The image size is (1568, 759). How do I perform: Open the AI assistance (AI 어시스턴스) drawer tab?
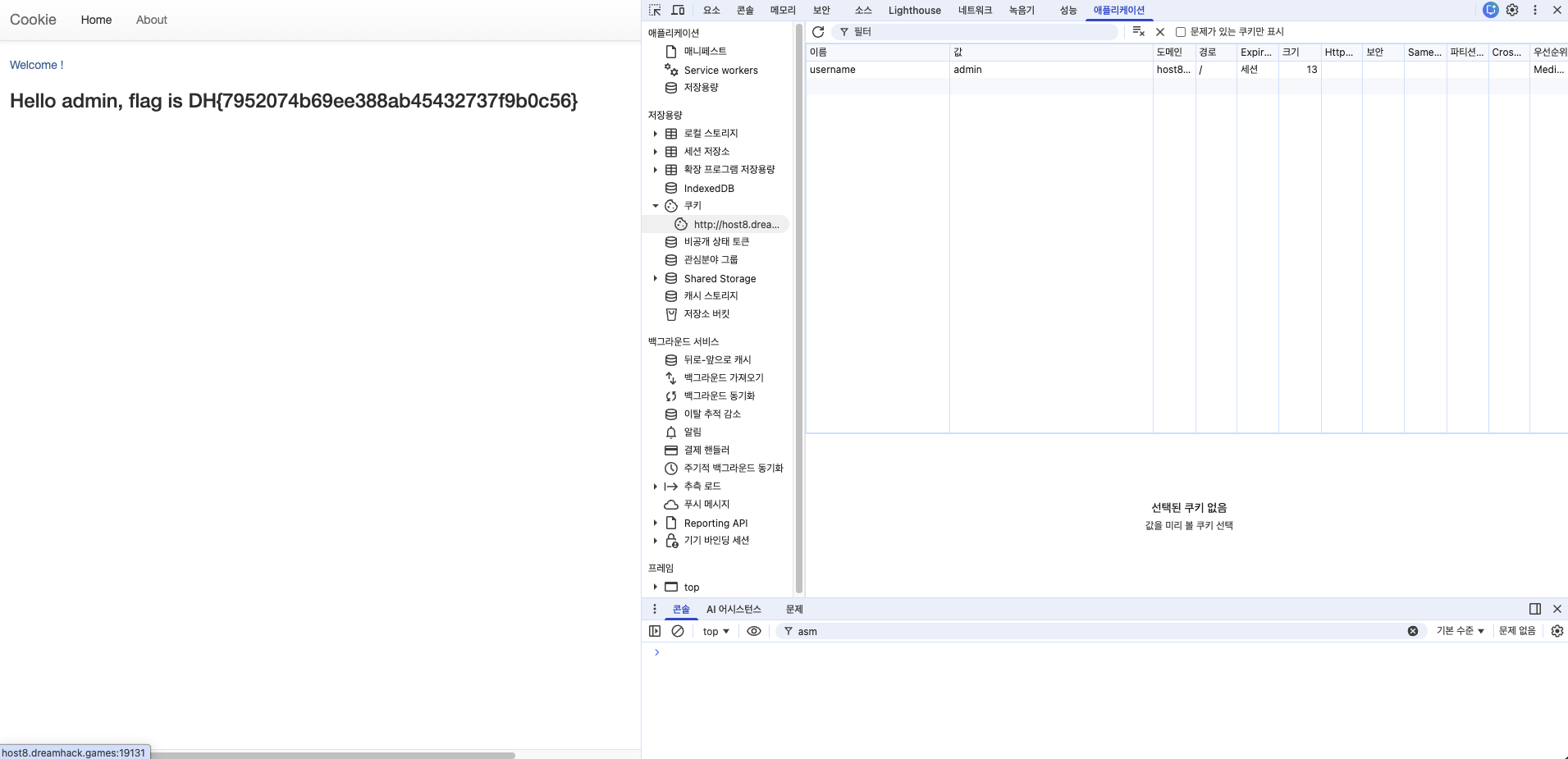(734, 609)
